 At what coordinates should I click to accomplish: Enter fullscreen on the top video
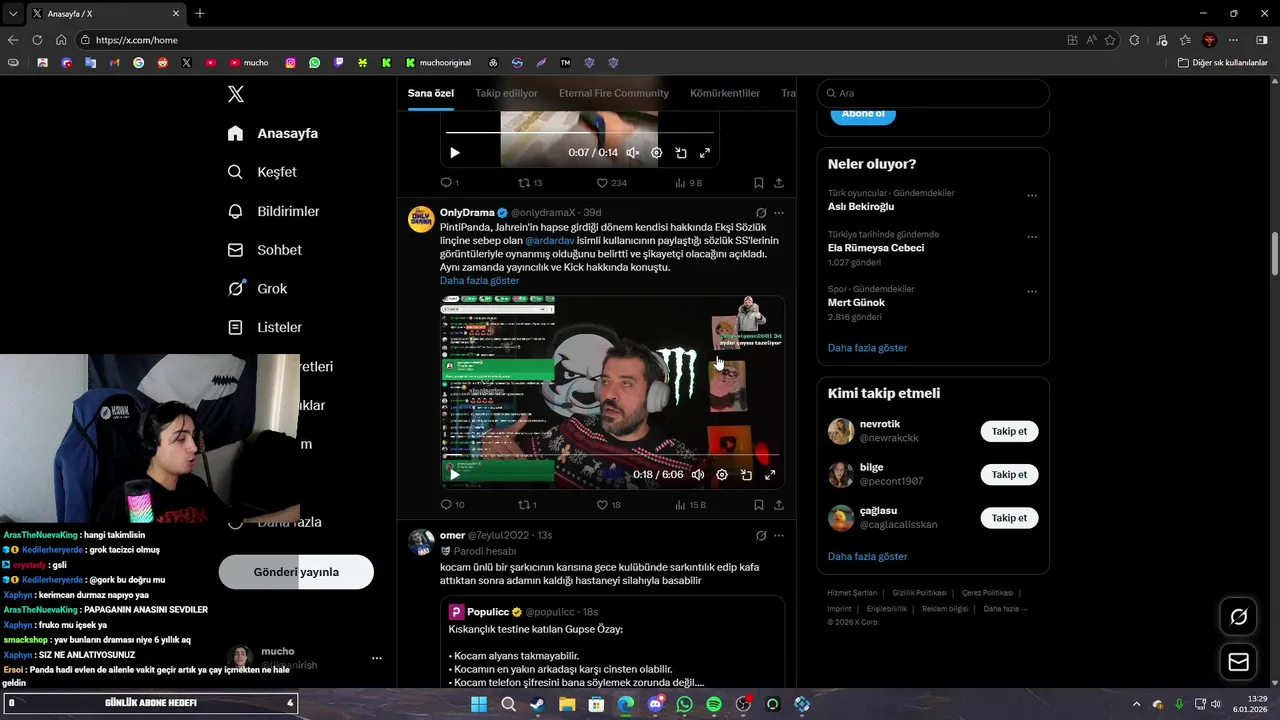tap(705, 153)
